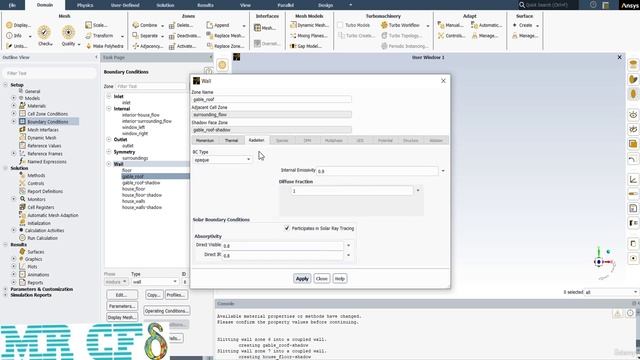Toggle the Turbo Models checkbox
Image resolution: width=640 pixels, height=360 pixels.
tap(340, 25)
